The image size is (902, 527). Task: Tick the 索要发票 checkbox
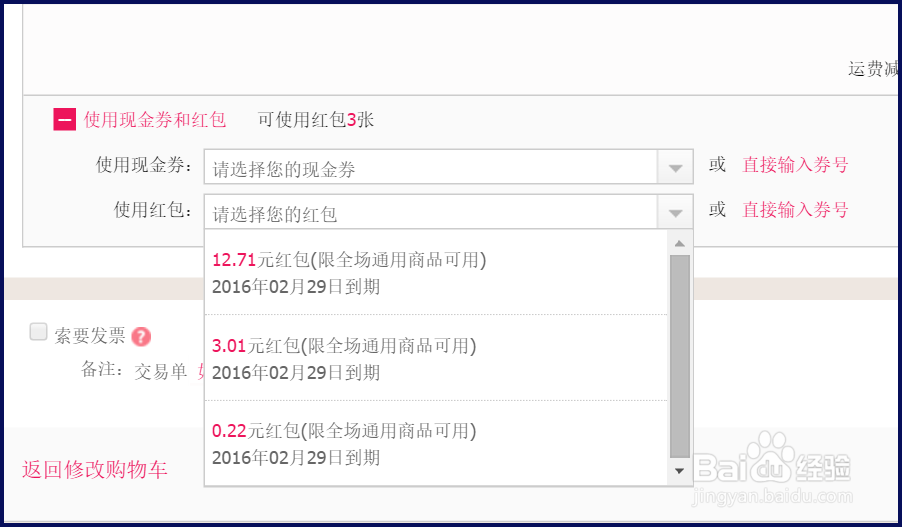tap(39, 332)
